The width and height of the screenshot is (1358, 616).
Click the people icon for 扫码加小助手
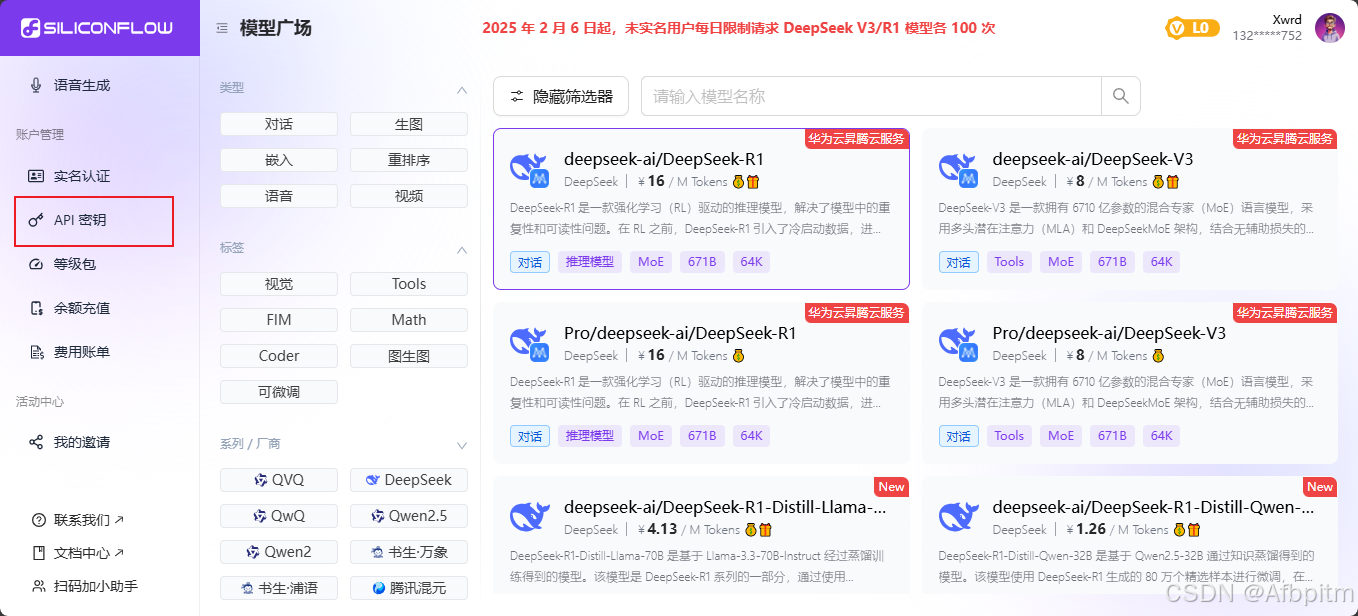pos(39,586)
